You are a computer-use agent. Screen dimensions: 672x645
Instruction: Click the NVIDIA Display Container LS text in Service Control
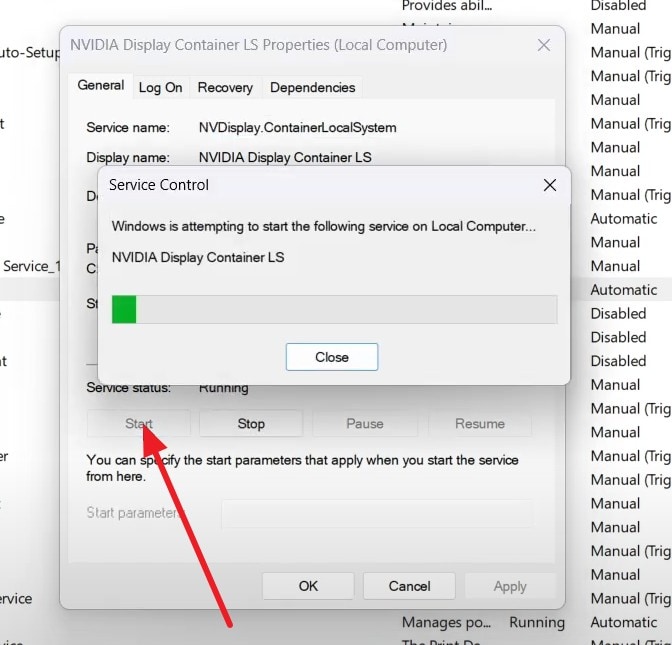[x=198, y=257]
